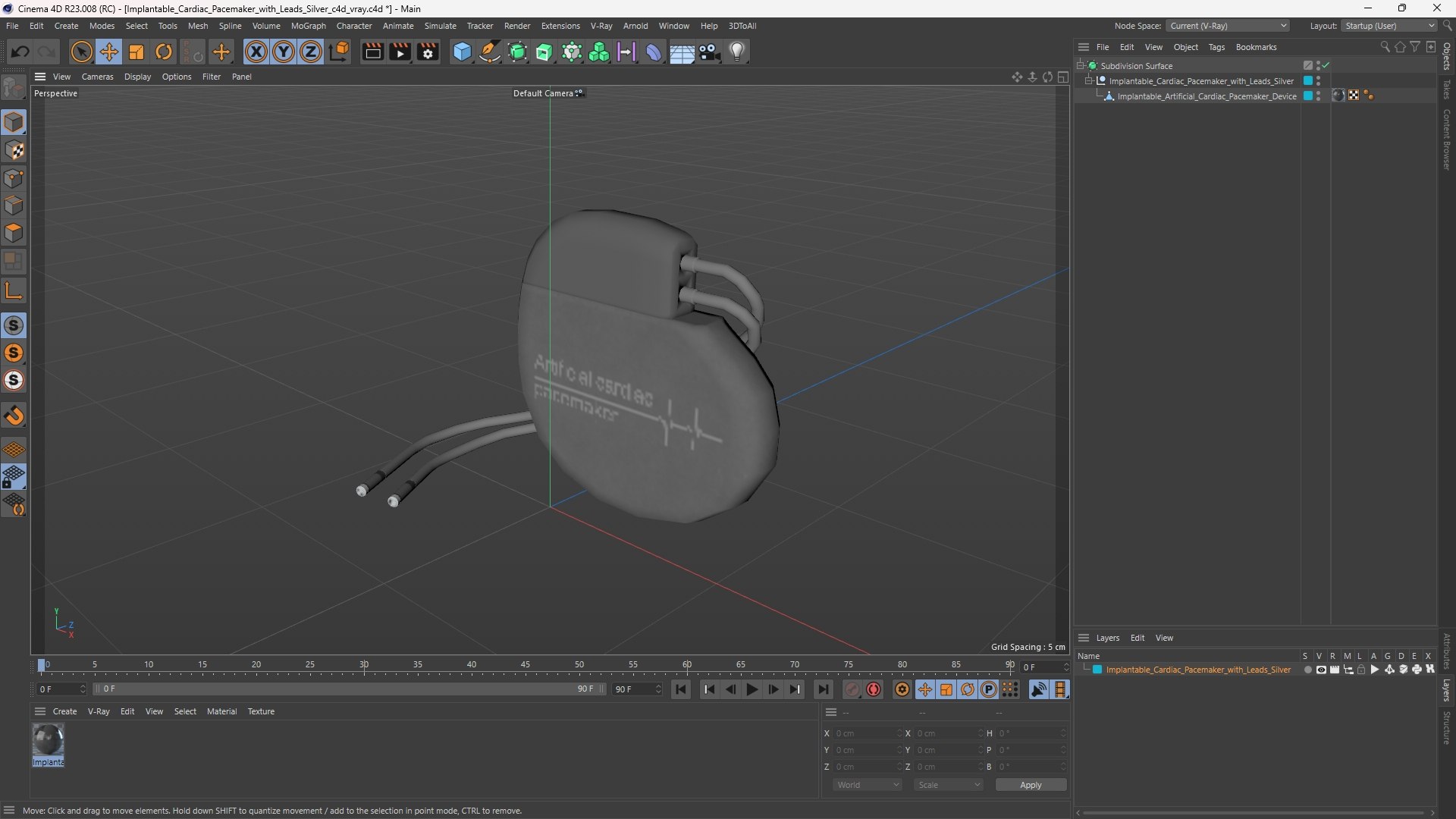
Task: Click the Camera object icon
Action: 709,52
